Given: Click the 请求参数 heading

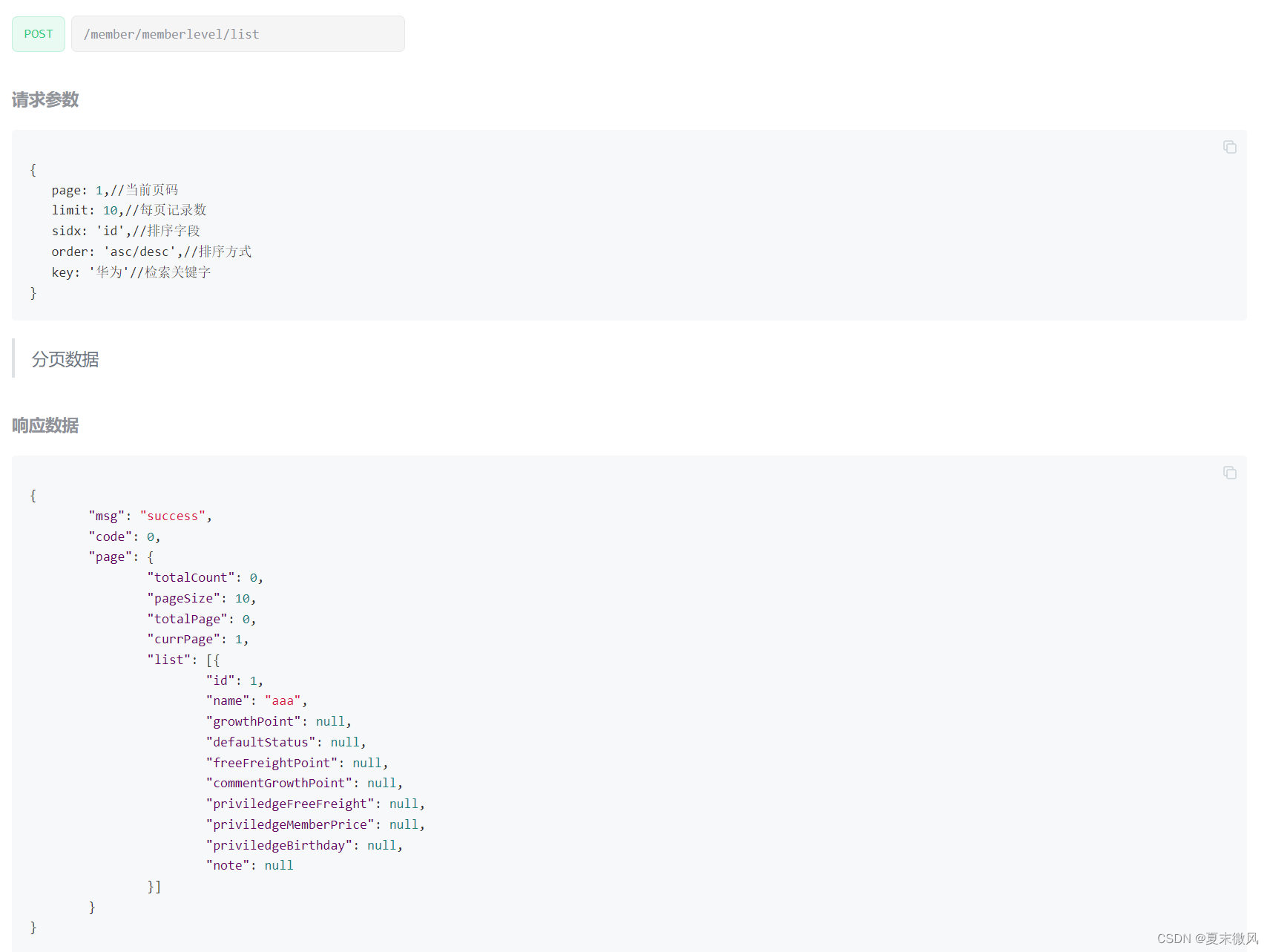Looking at the screenshot, I should 45,99.
